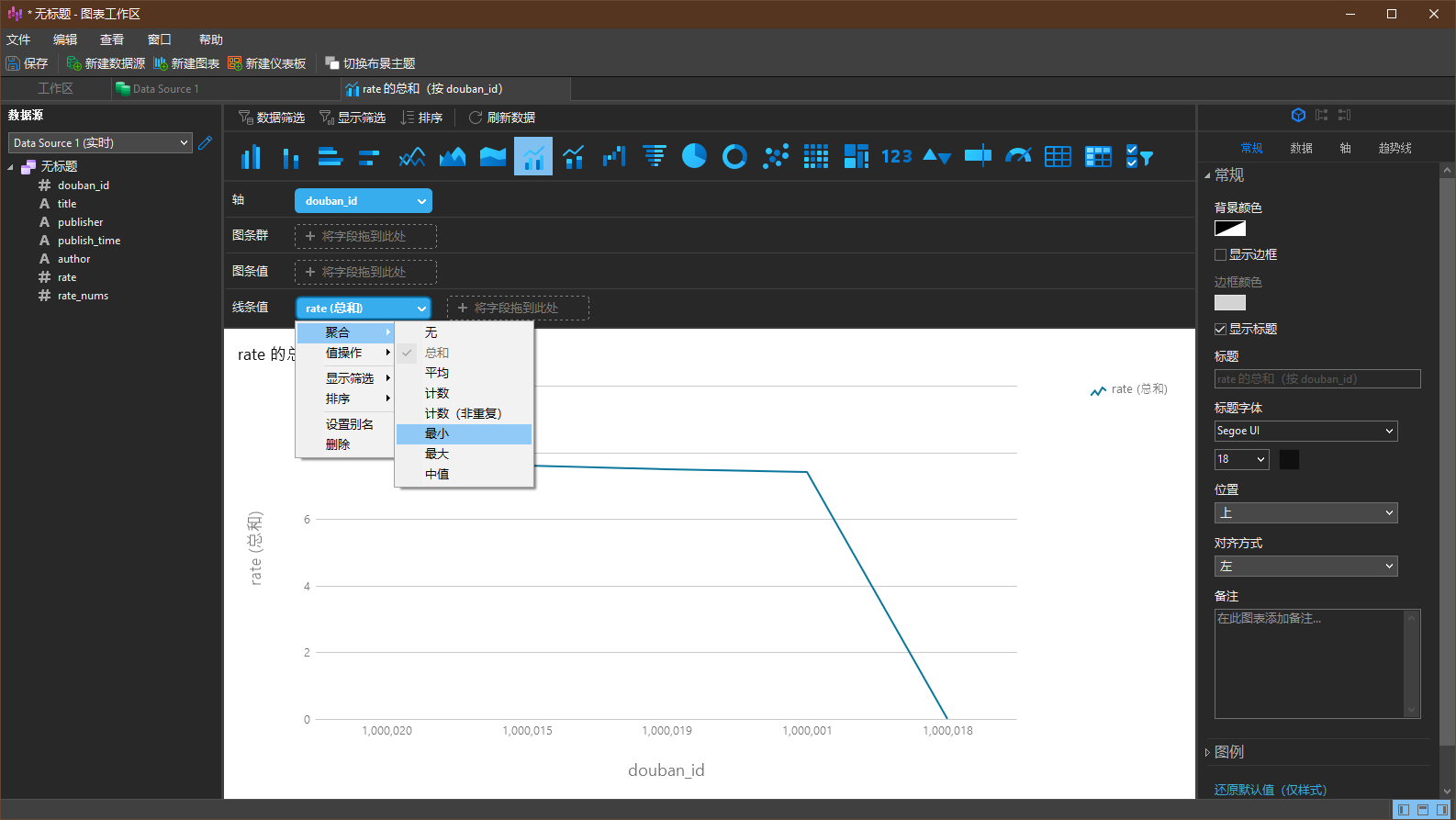Viewport: 1456px width, 820px height.
Task: Click the chart title input field
Action: [1317, 378]
